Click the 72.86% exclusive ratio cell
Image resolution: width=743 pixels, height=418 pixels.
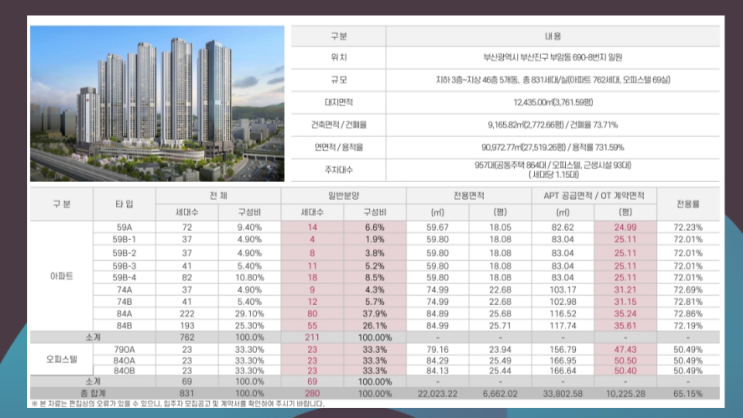coord(688,314)
